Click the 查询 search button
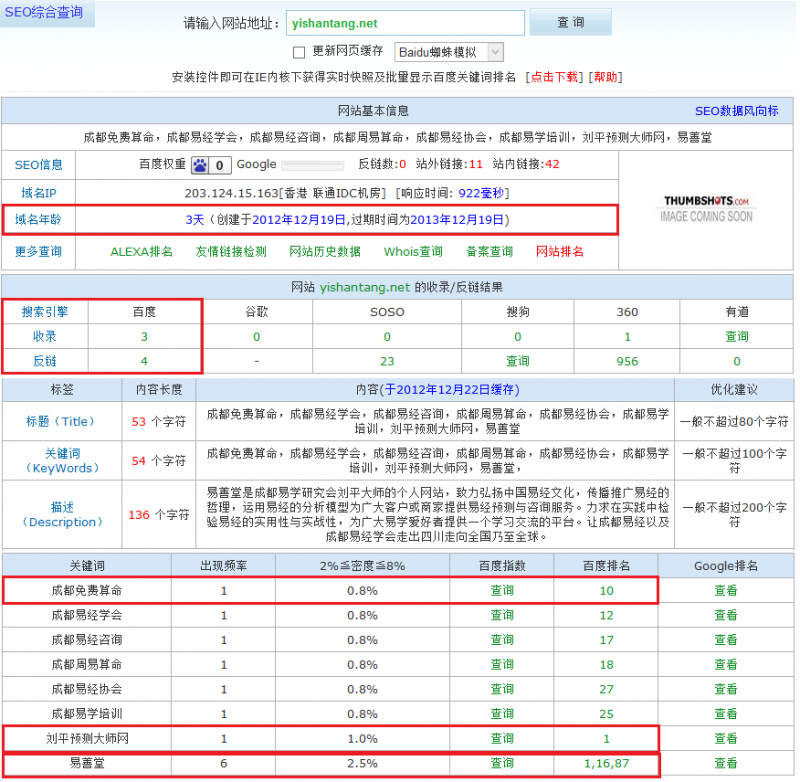 pyautogui.click(x=570, y=22)
